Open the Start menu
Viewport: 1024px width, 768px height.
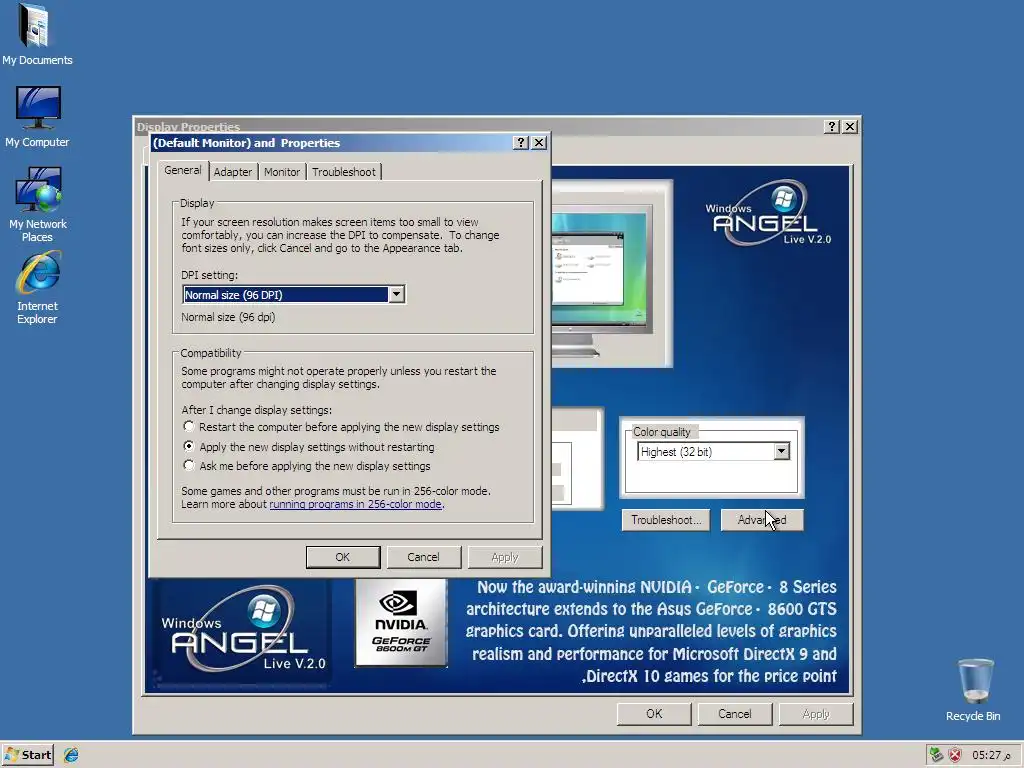click(27, 755)
